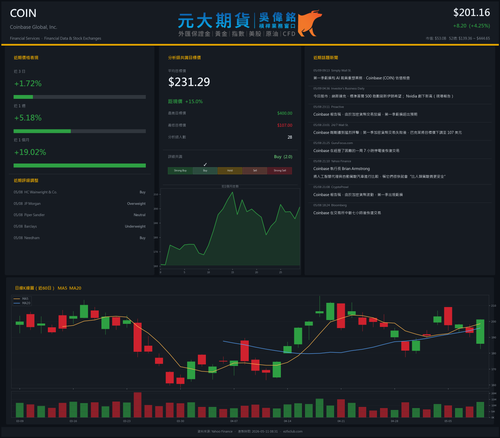
Task: Click the highlighted Buy rating segment
Action: point(205,171)
